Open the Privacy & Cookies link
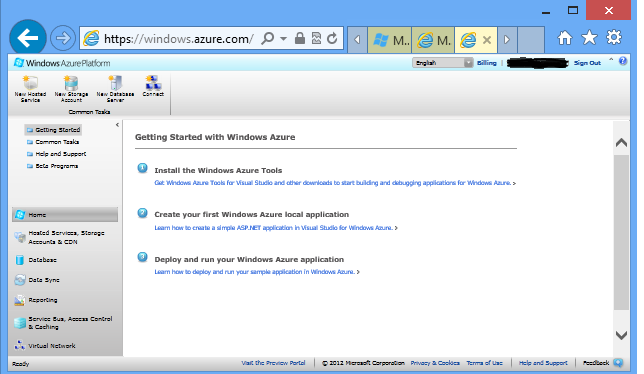Viewport: 644px width, 374px height. 435,363
